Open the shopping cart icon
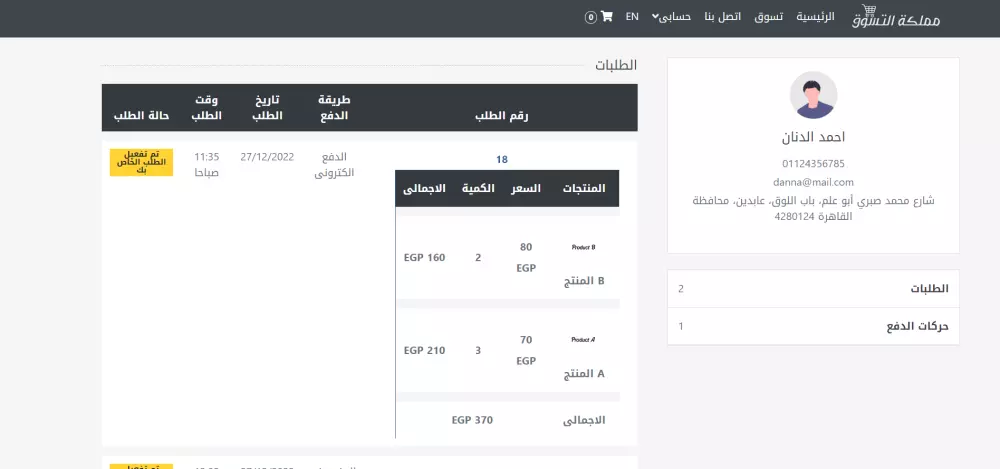Screen dimensions: 1000x469 607,17
